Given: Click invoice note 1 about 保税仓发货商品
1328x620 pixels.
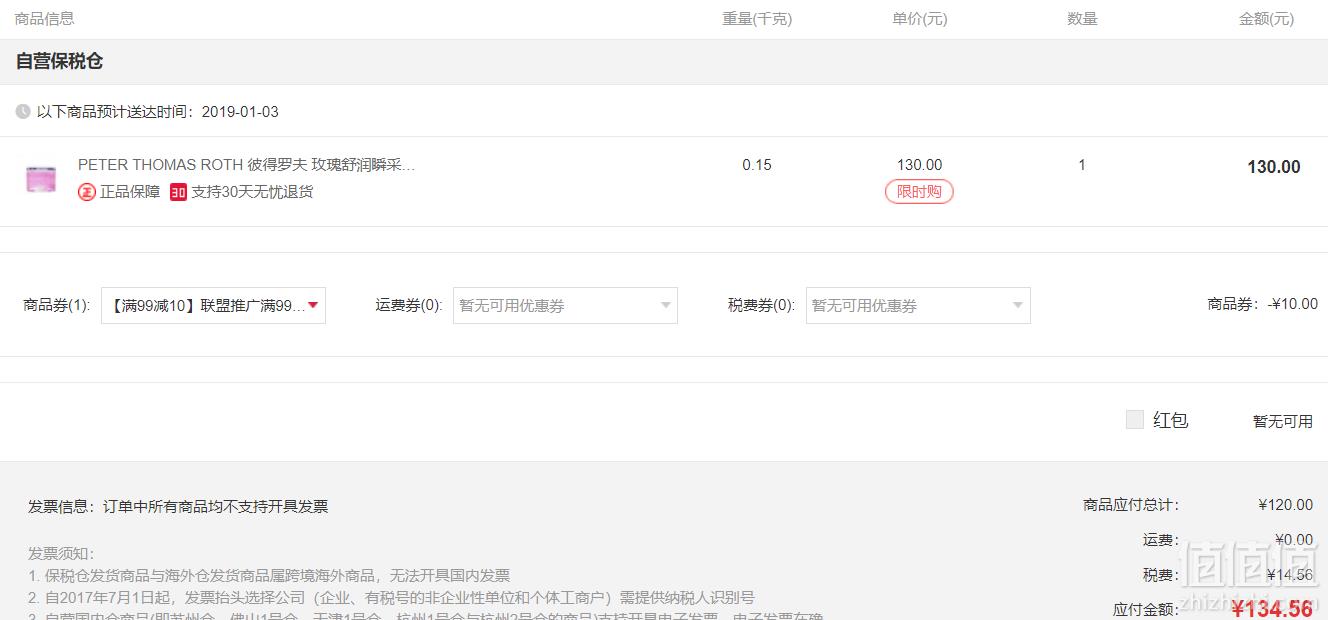Looking at the screenshot, I should tap(269, 575).
